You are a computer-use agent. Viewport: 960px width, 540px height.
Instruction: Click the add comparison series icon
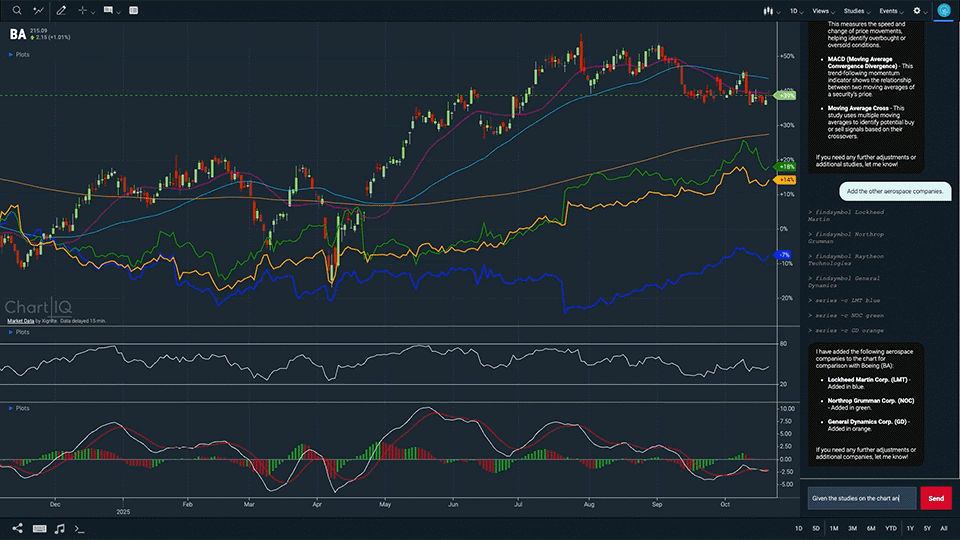coord(39,10)
